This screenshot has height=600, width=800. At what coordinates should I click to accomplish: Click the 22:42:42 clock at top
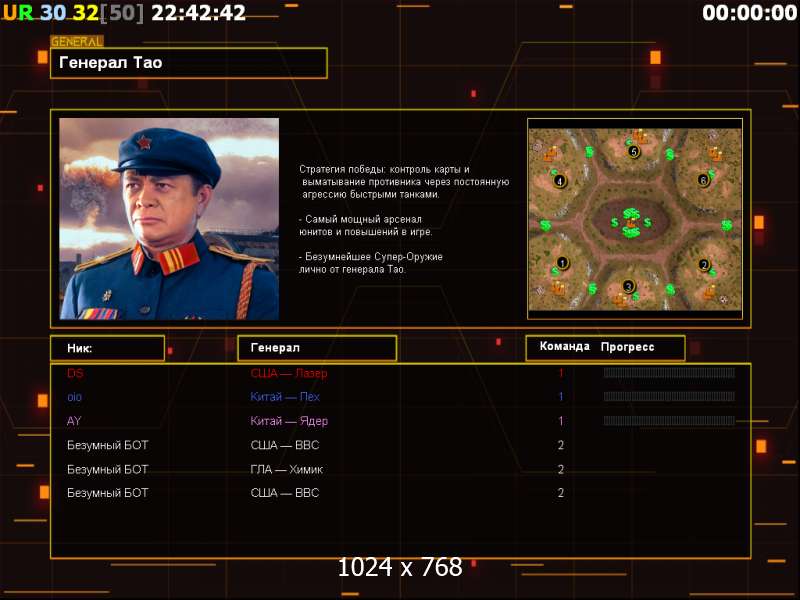tap(198, 13)
